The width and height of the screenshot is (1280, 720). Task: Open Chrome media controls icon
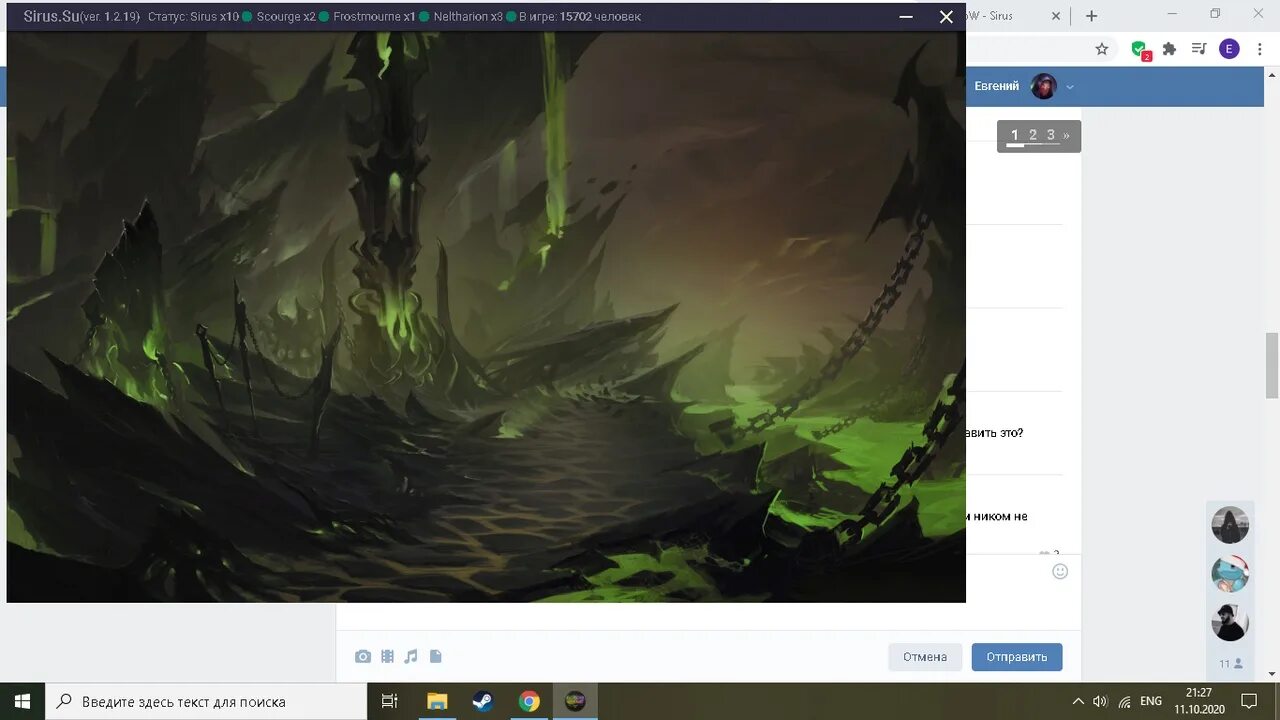tap(1199, 49)
